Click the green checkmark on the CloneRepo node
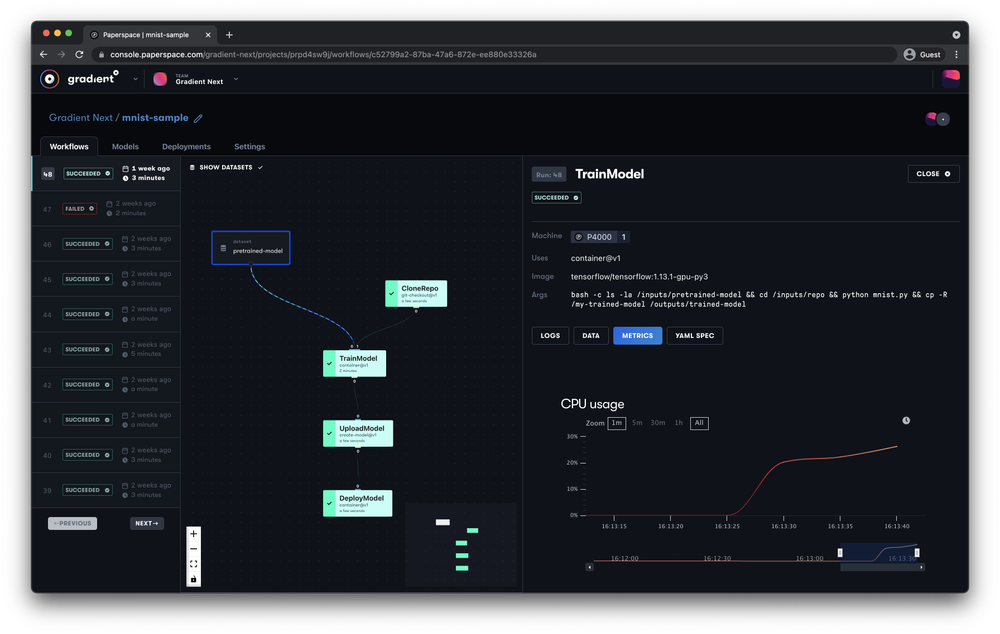Viewport: 1000px width, 634px height. point(392,293)
